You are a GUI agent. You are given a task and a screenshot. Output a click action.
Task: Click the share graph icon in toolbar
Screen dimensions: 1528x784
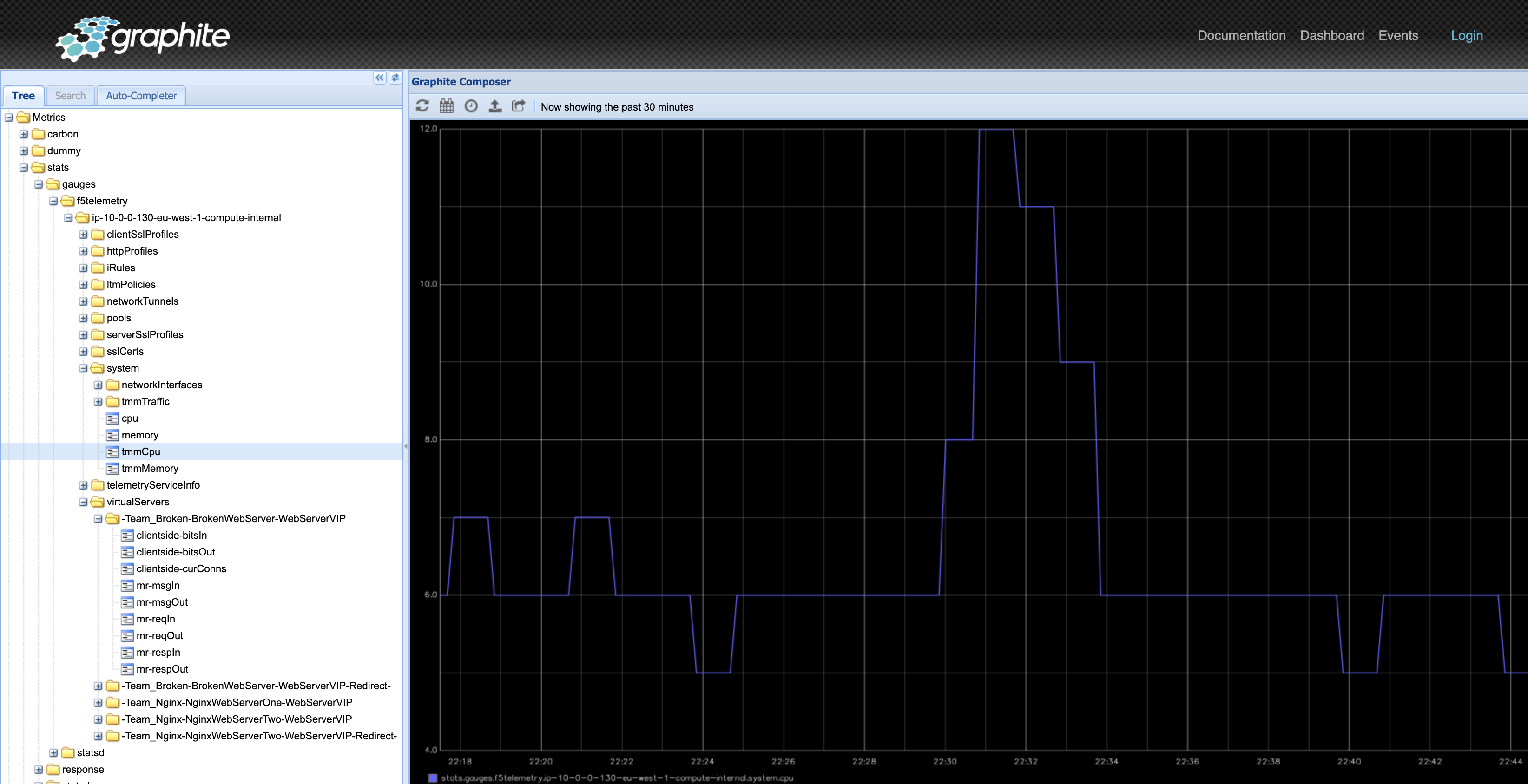point(519,106)
